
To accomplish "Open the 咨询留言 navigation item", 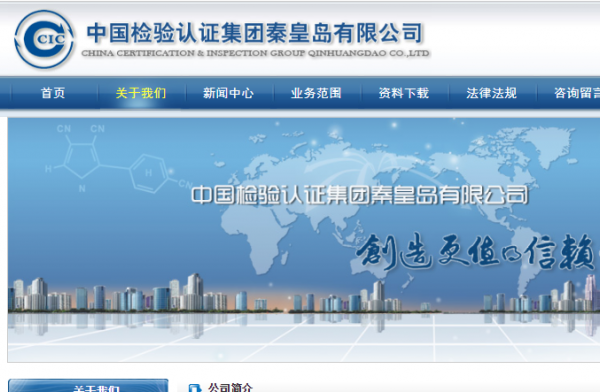I will click(577, 93).
